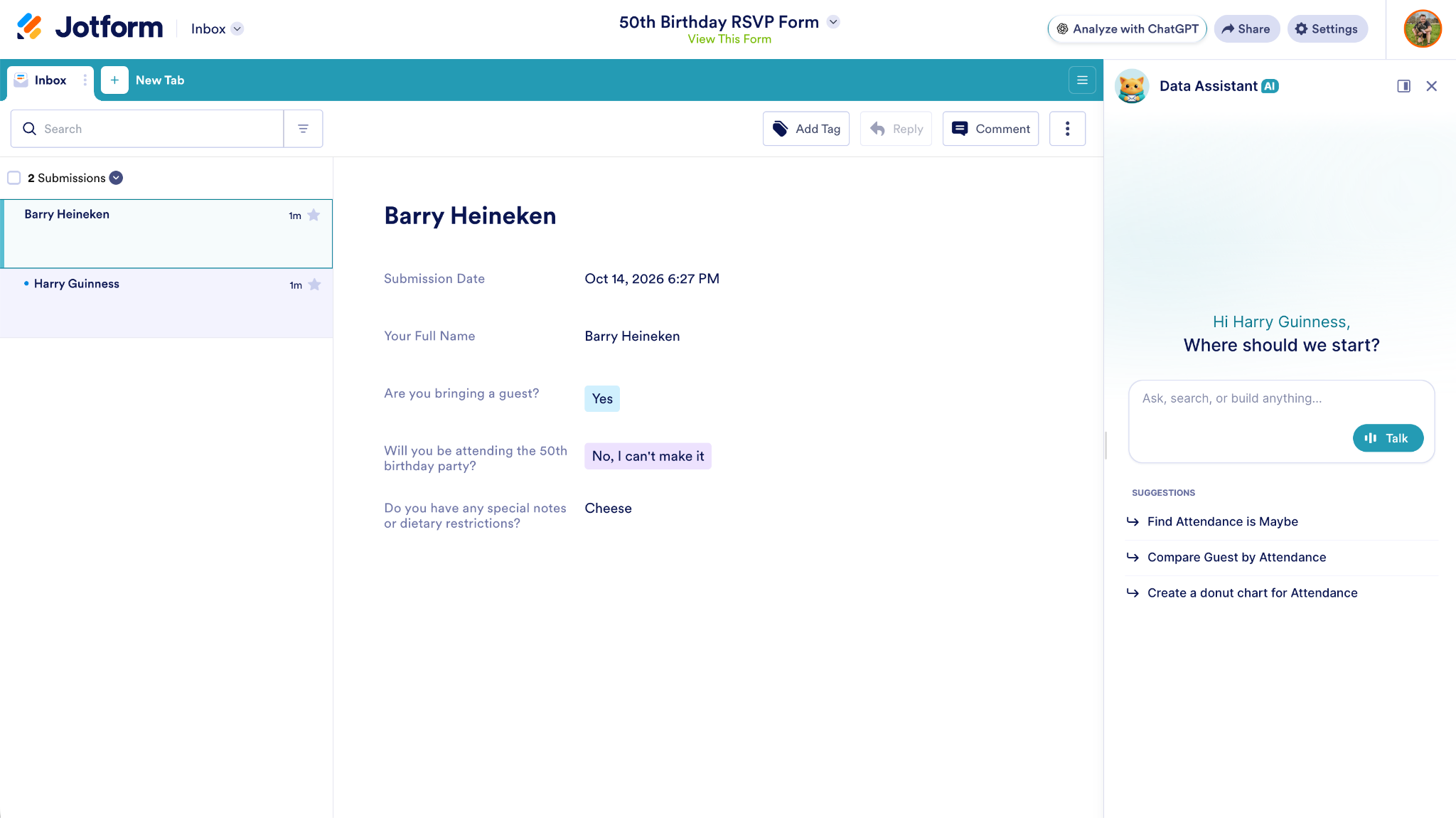Click the side panel resize handle
This screenshot has width=1456, height=818.
(1106, 445)
